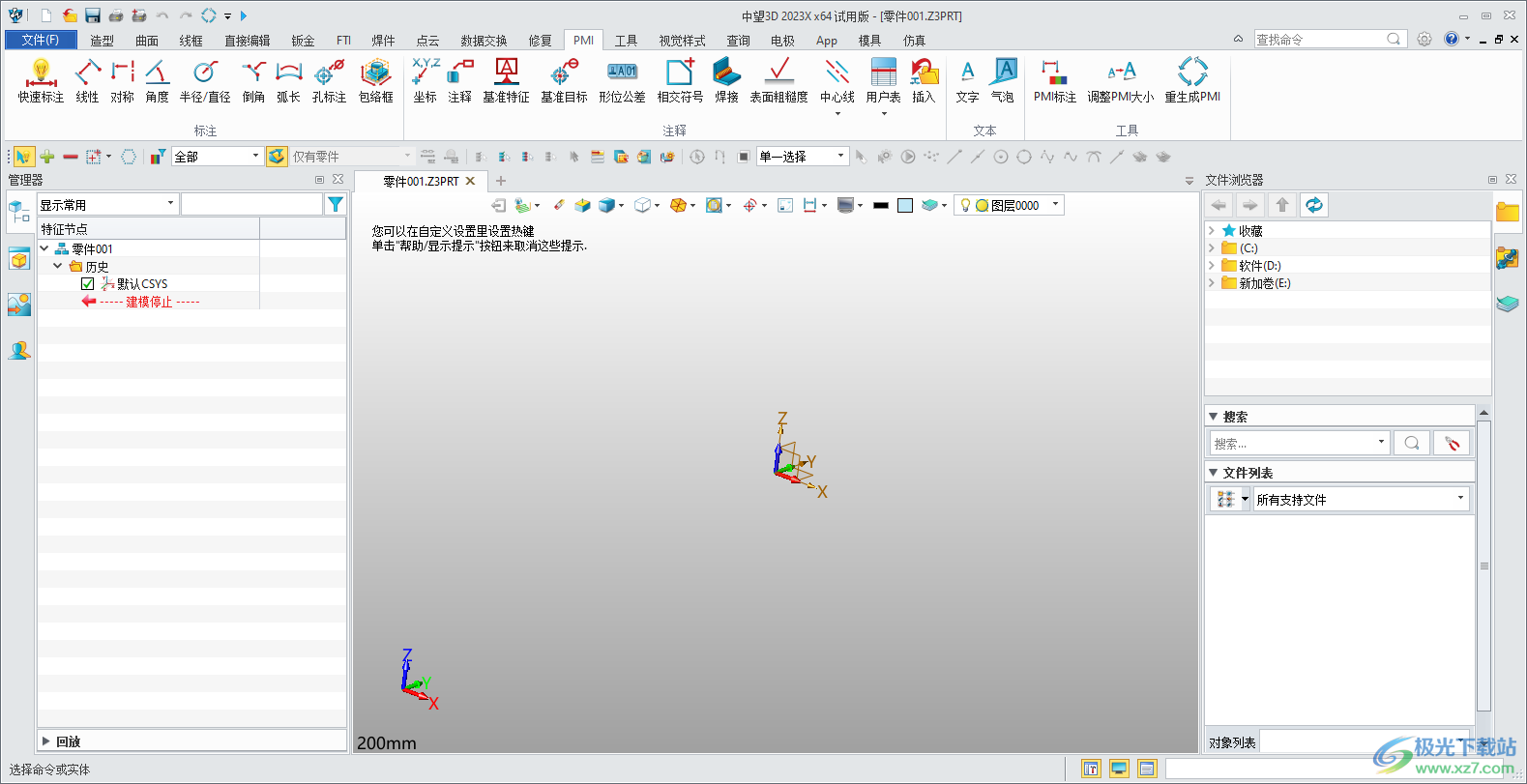Select the 新加卷(E:) drive item
Screen dimensions: 1527x784
[x=1265, y=283]
